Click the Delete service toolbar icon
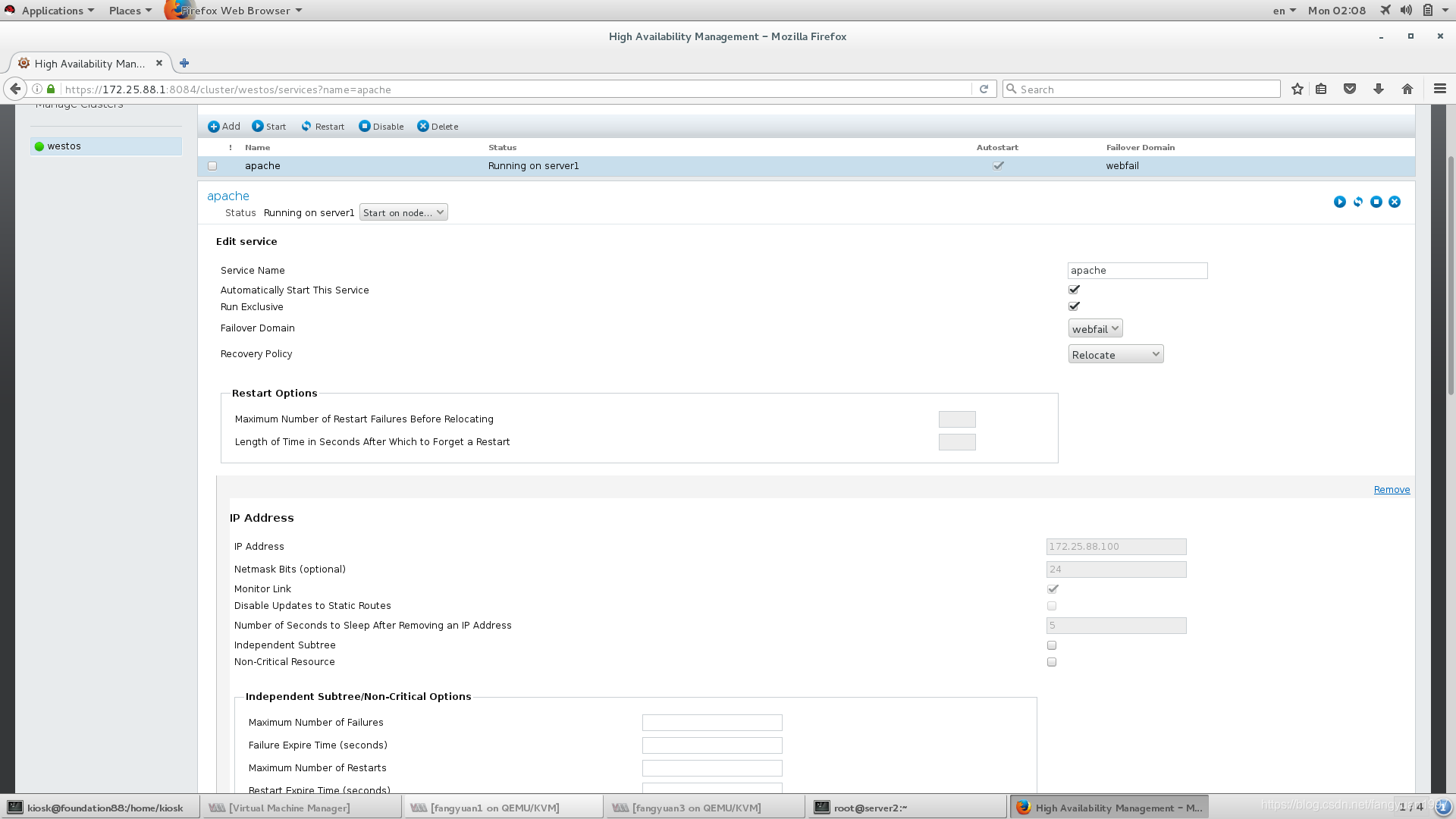The image size is (1456, 819). click(x=423, y=127)
